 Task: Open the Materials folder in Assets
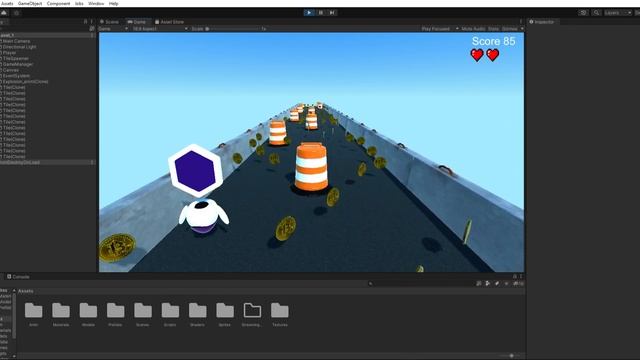[61, 314]
